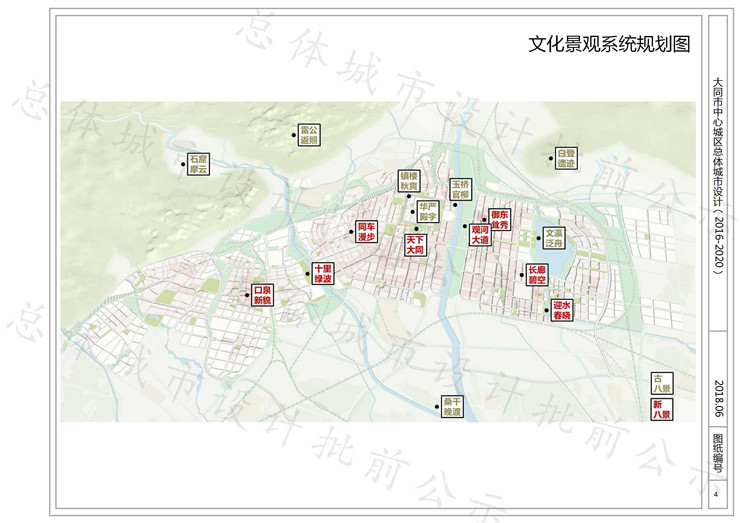Click the 华严殿宇 label
The height and width of the screenshot is (523, 740).
pyautogui.click(x=429, y=210)
